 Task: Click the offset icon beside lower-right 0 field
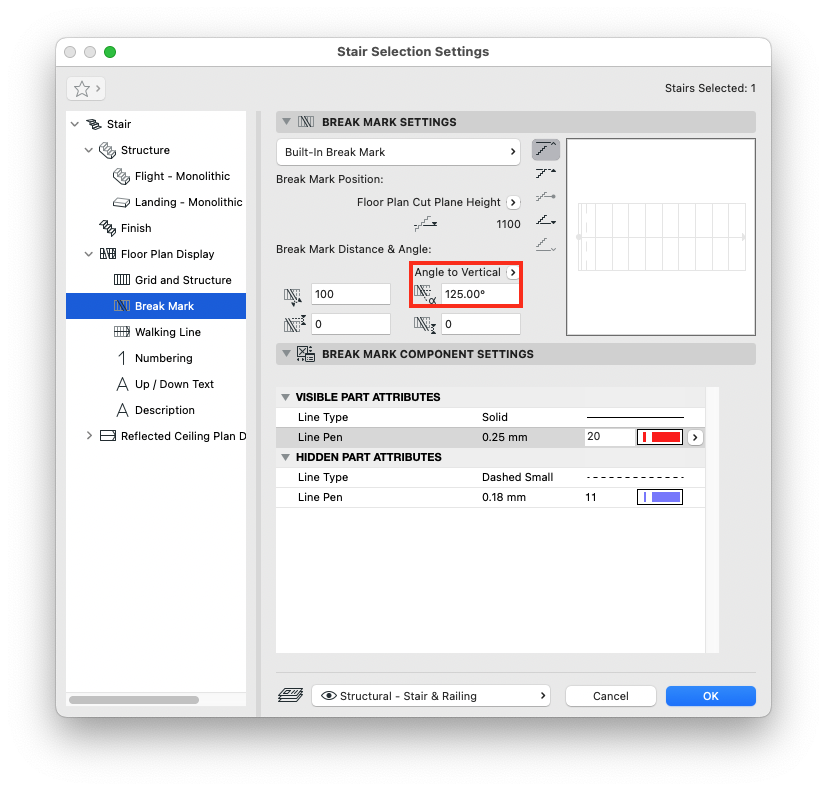point(425,324)
